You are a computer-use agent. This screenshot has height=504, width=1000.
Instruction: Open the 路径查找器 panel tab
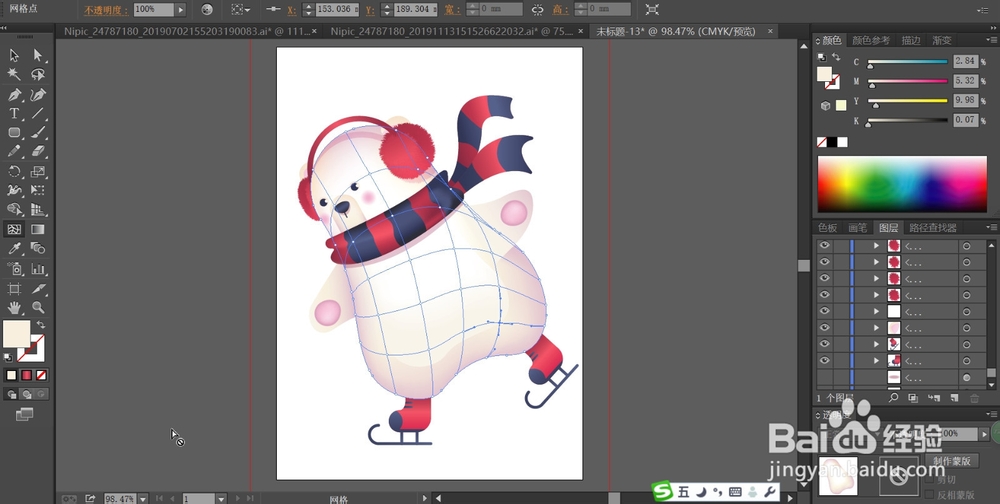click(x=933, y=227)
